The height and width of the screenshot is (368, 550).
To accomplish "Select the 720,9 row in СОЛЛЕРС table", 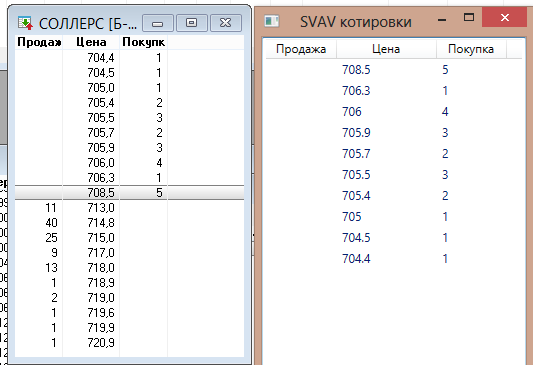I will [x=129, y=343].
